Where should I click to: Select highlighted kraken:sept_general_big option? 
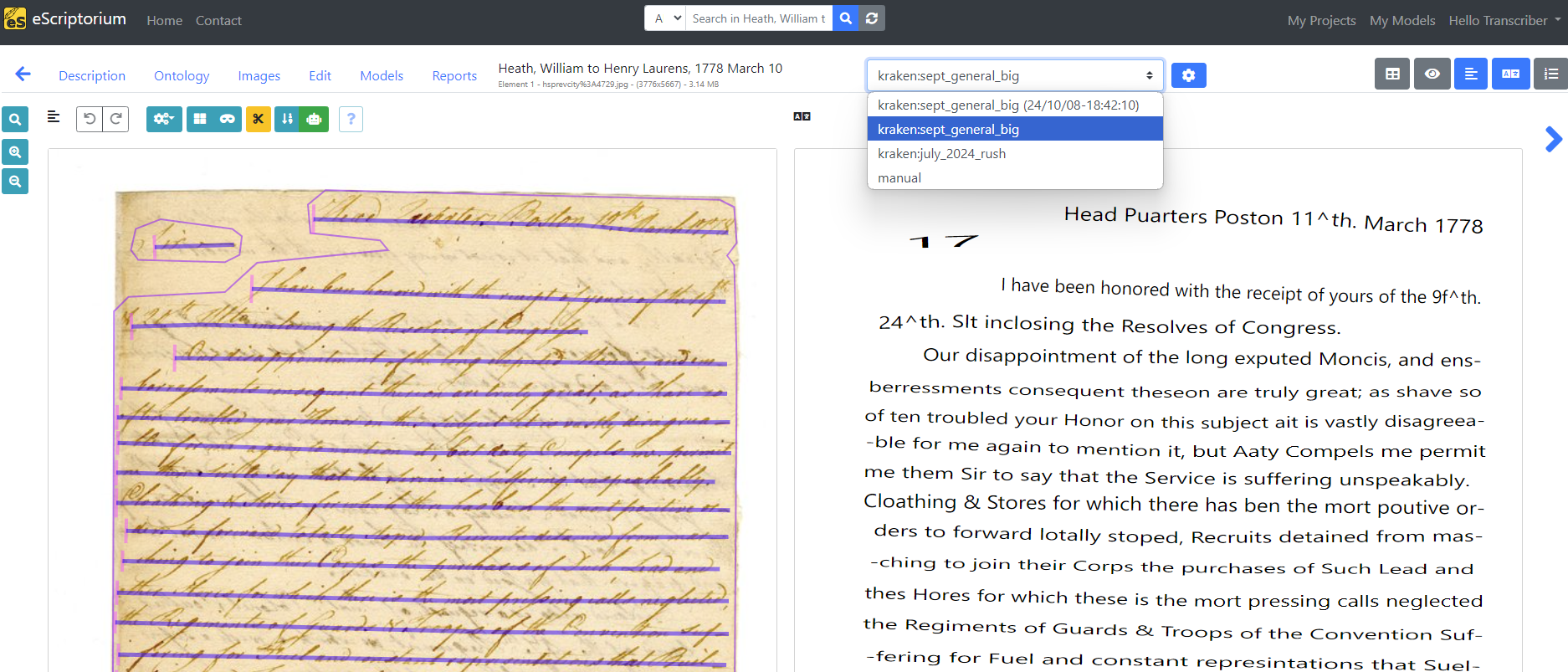[1015, 129]
